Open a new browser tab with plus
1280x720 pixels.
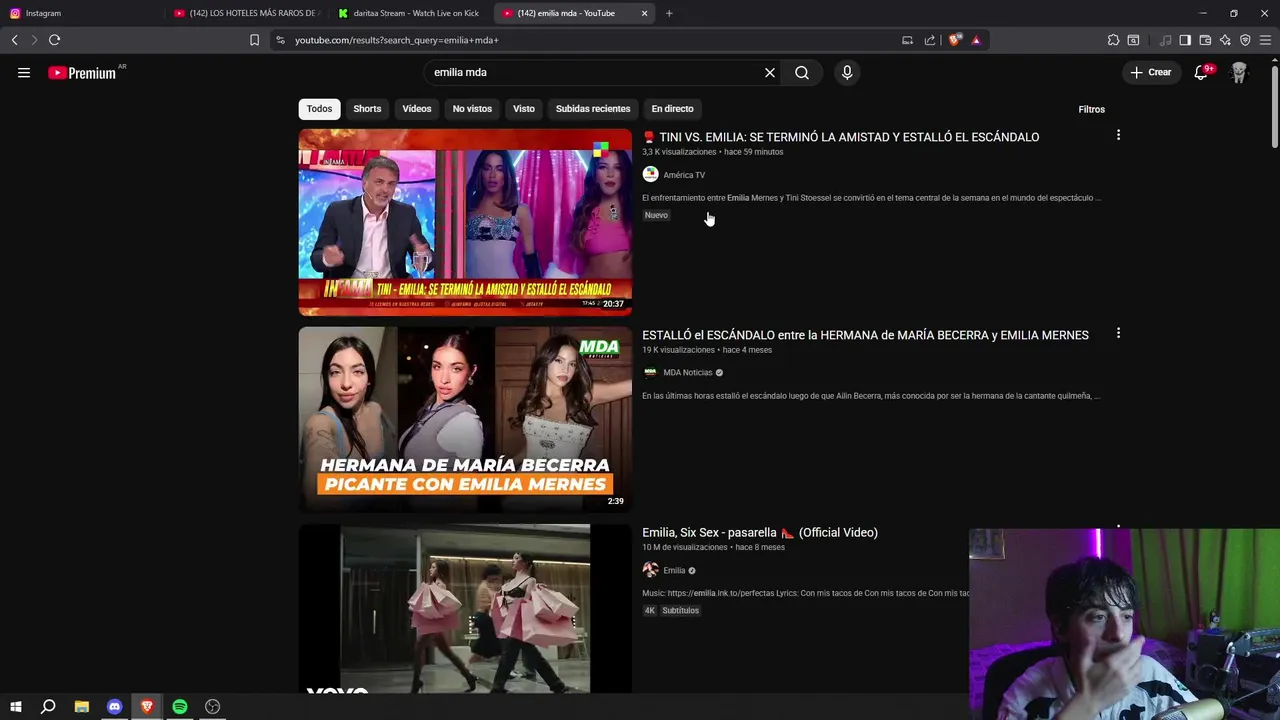pos(669,13)
